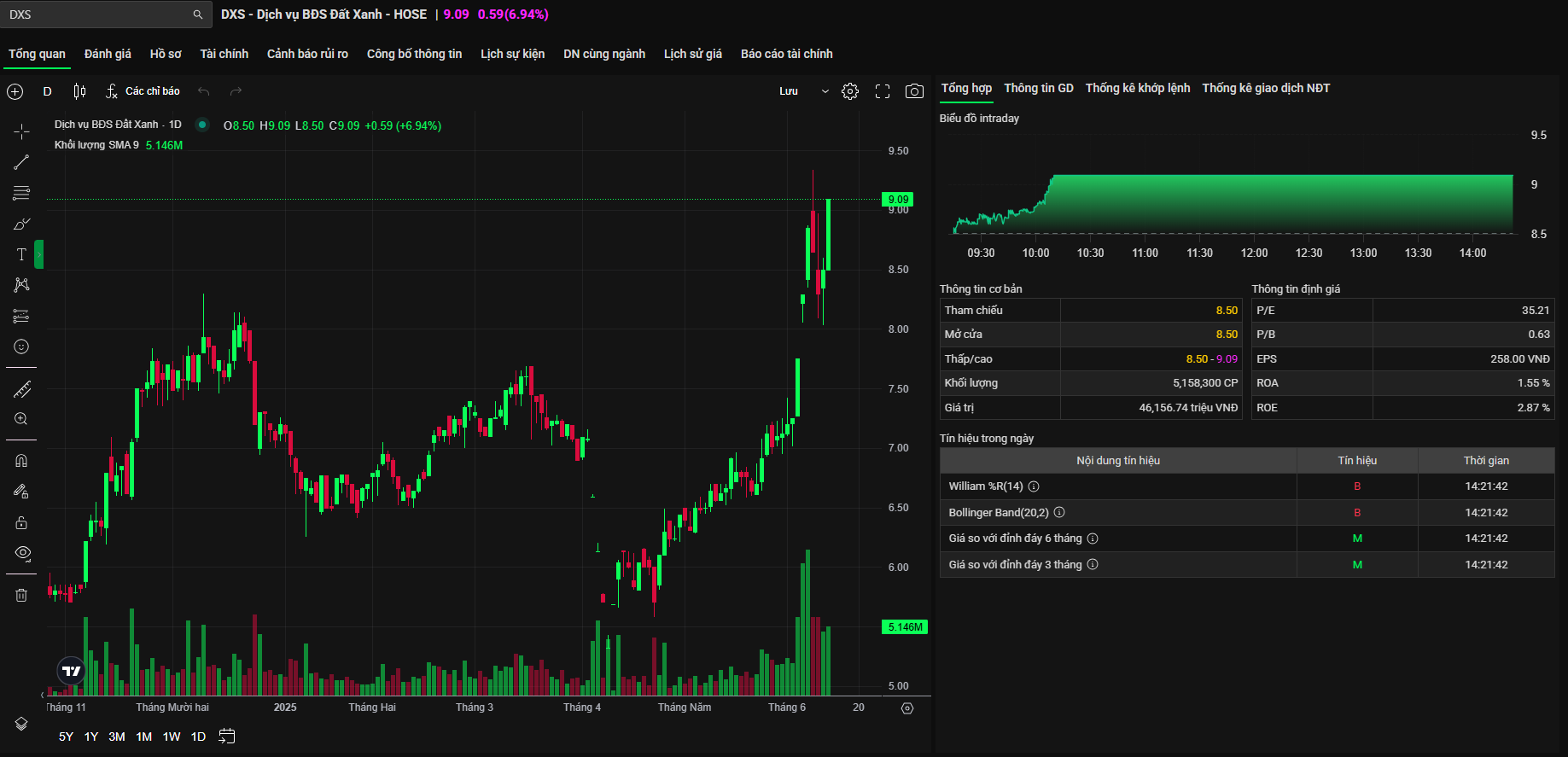Open the D interval dropdown
This screenshot has height=757, width=1568.
point(48,91)
